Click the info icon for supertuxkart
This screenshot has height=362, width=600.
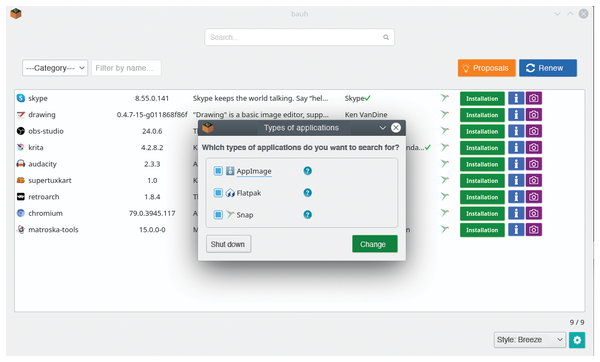[516, 181]
